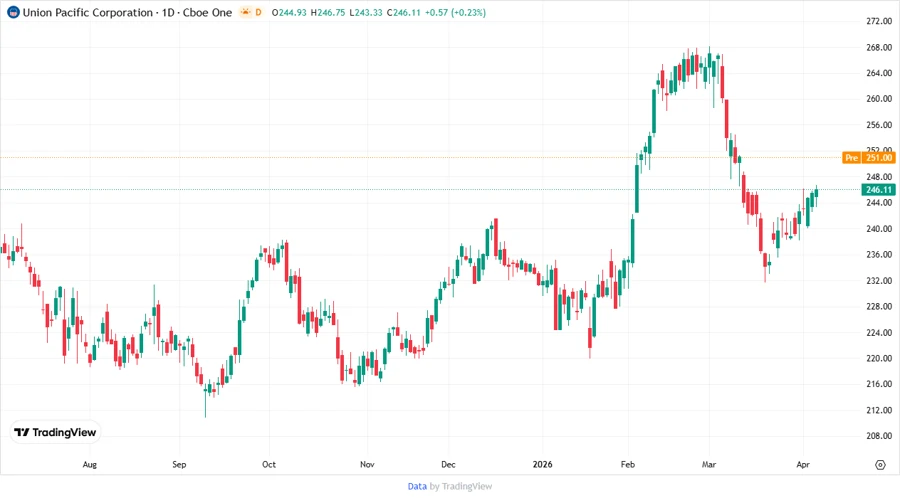Viewport: 900px width, 498px height.
Task: Click the high value H246.75
Action: 328,12
